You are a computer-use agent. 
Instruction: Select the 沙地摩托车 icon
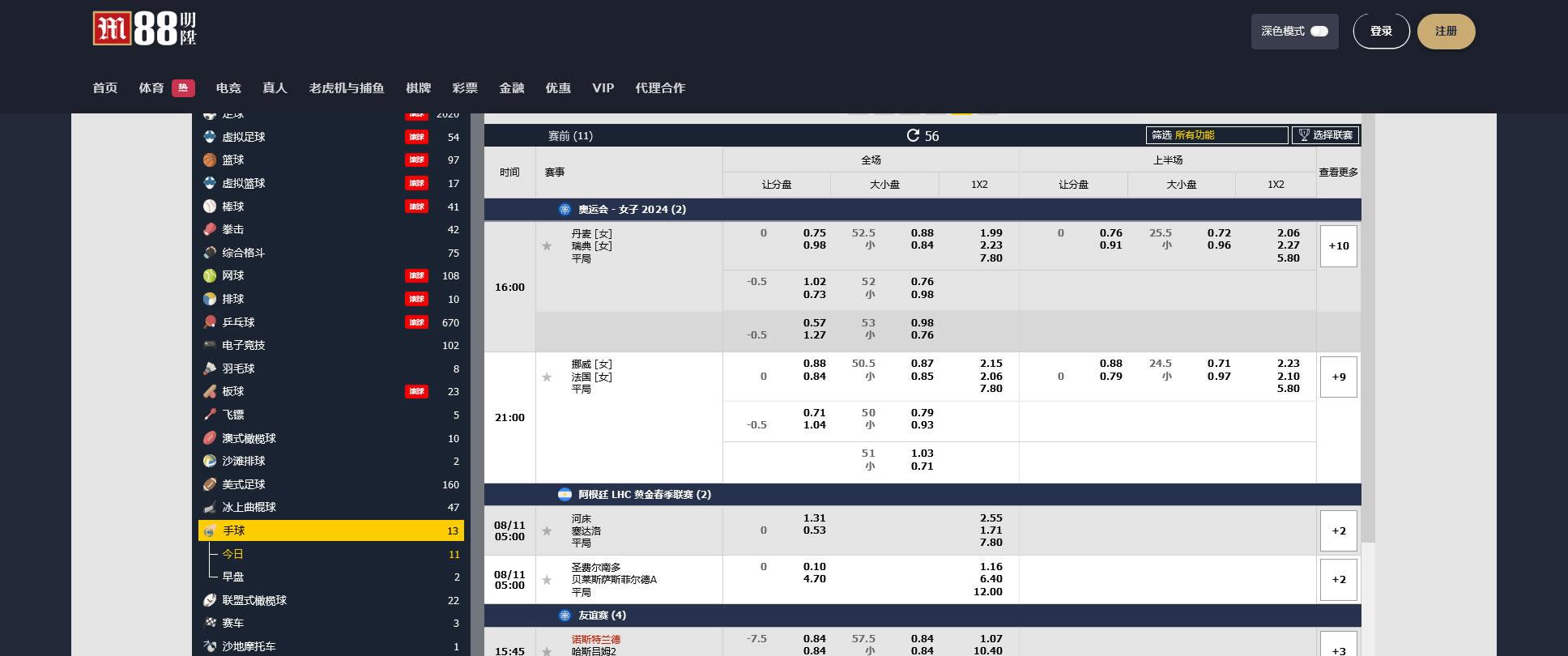pos(210,646)
